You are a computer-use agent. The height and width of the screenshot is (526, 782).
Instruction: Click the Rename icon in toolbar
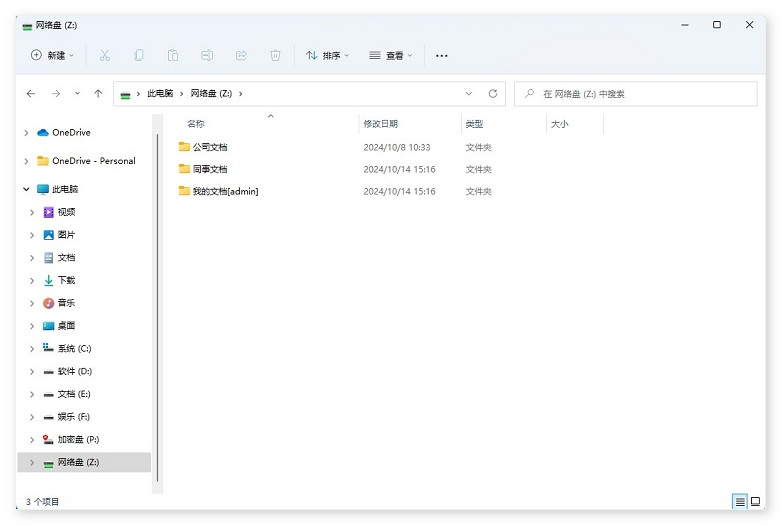tap(207, 55)
